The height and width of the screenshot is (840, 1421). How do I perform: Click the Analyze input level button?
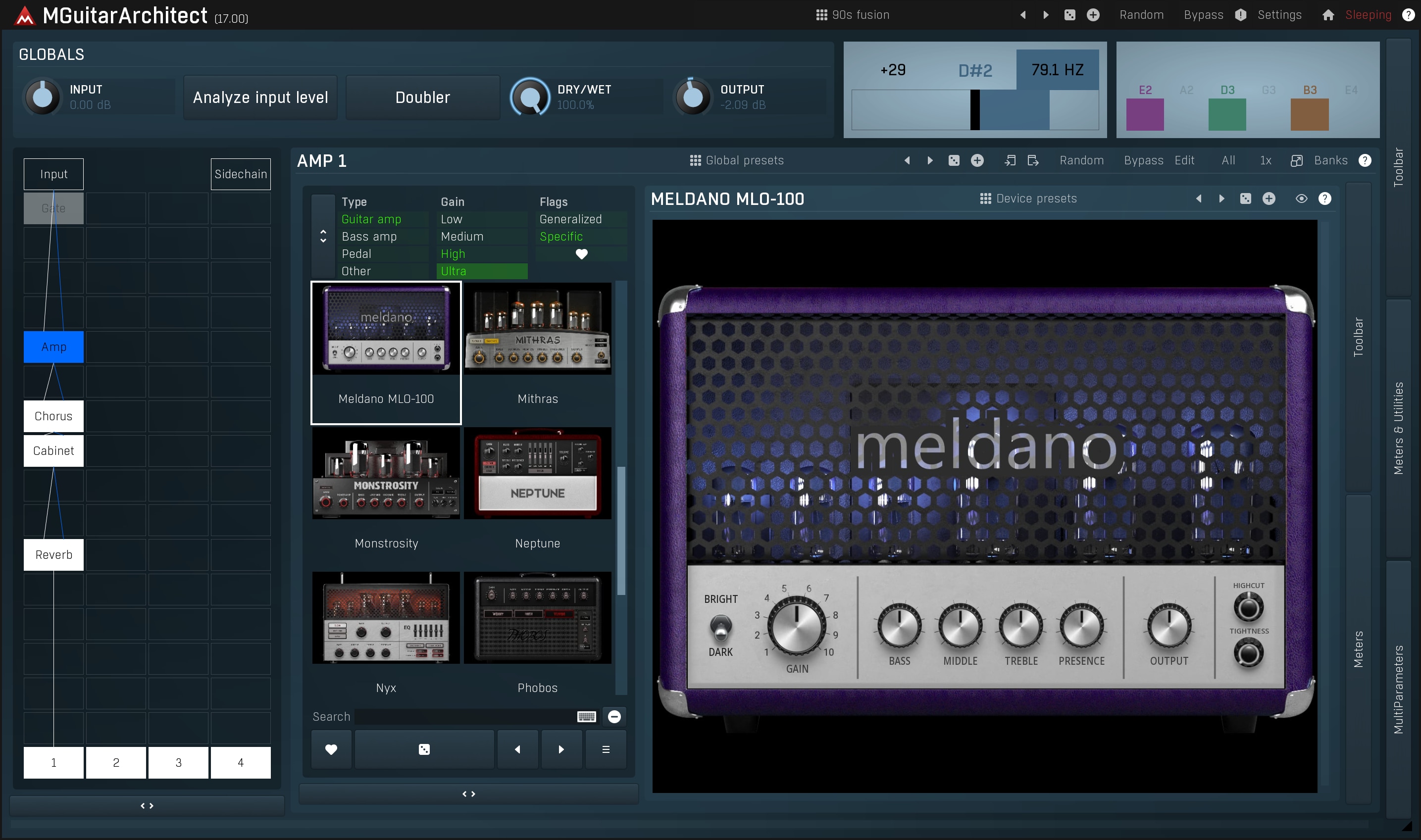pyautogui.click(x=260, y=98)
